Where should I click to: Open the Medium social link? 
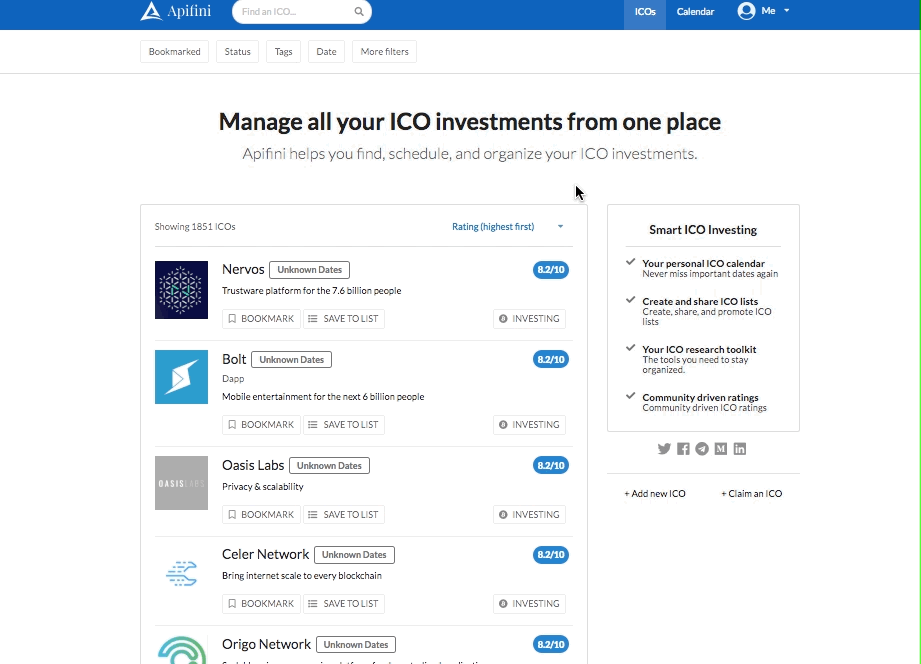click(721, 449)
